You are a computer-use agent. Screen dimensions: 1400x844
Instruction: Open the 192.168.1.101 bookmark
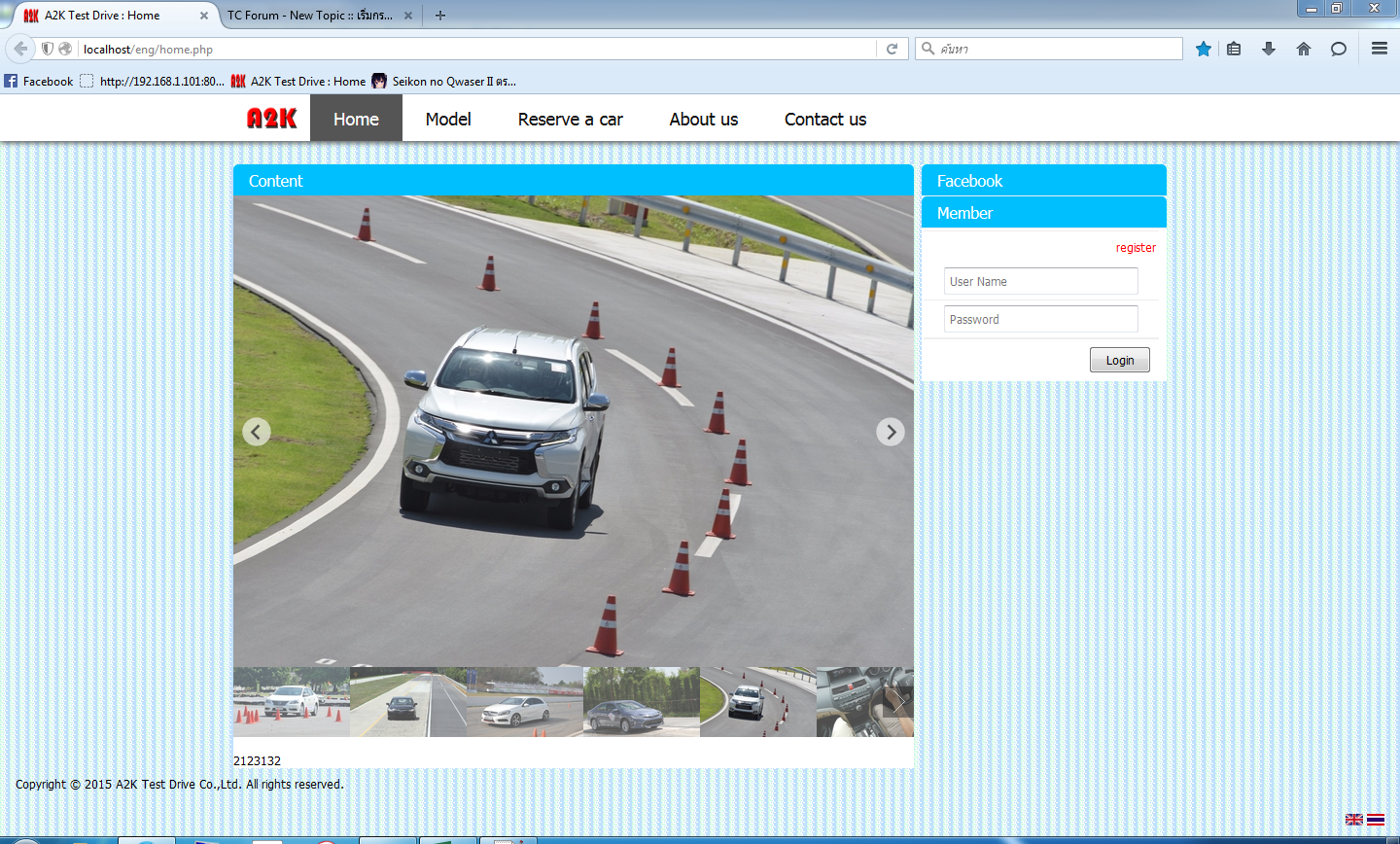(152, 82)
